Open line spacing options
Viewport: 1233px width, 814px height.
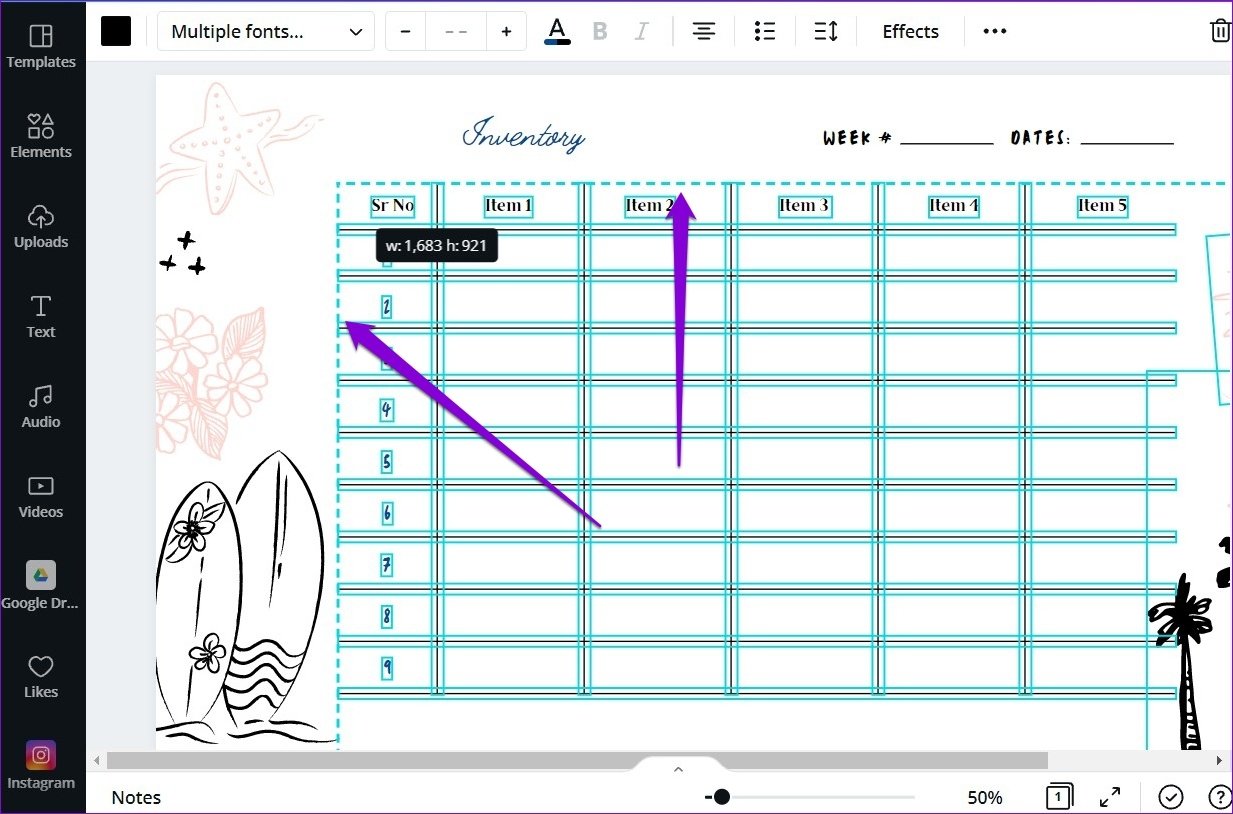coord(826,32)
